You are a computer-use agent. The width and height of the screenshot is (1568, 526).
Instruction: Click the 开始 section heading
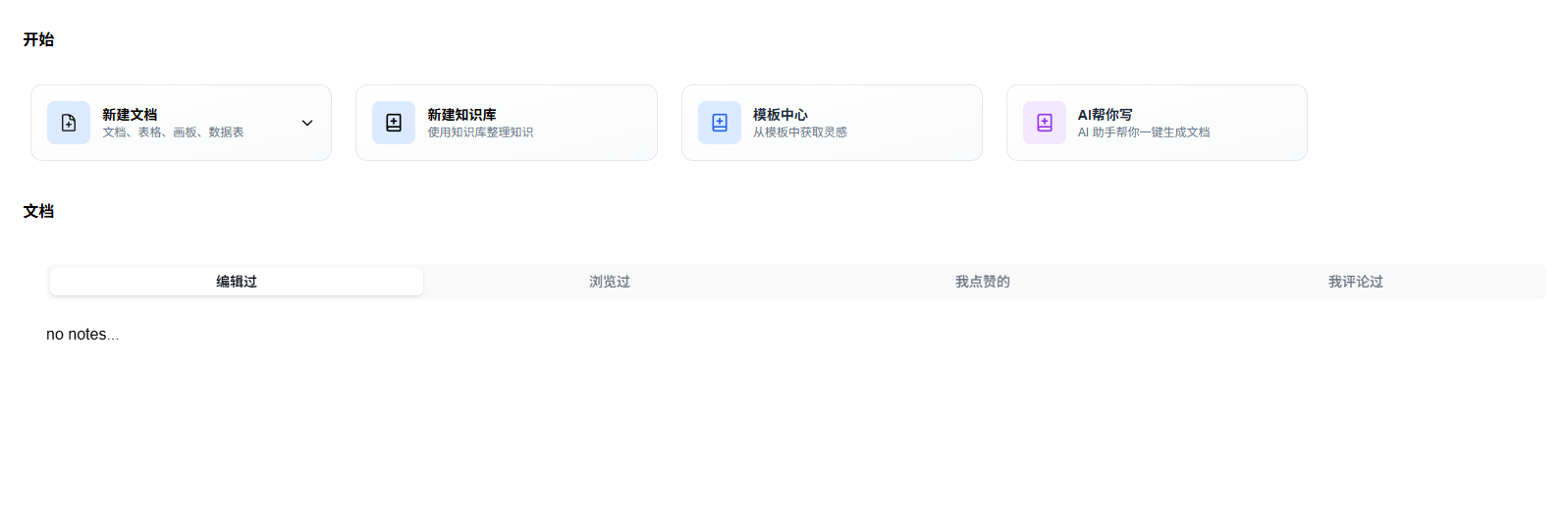click(38, 39)
